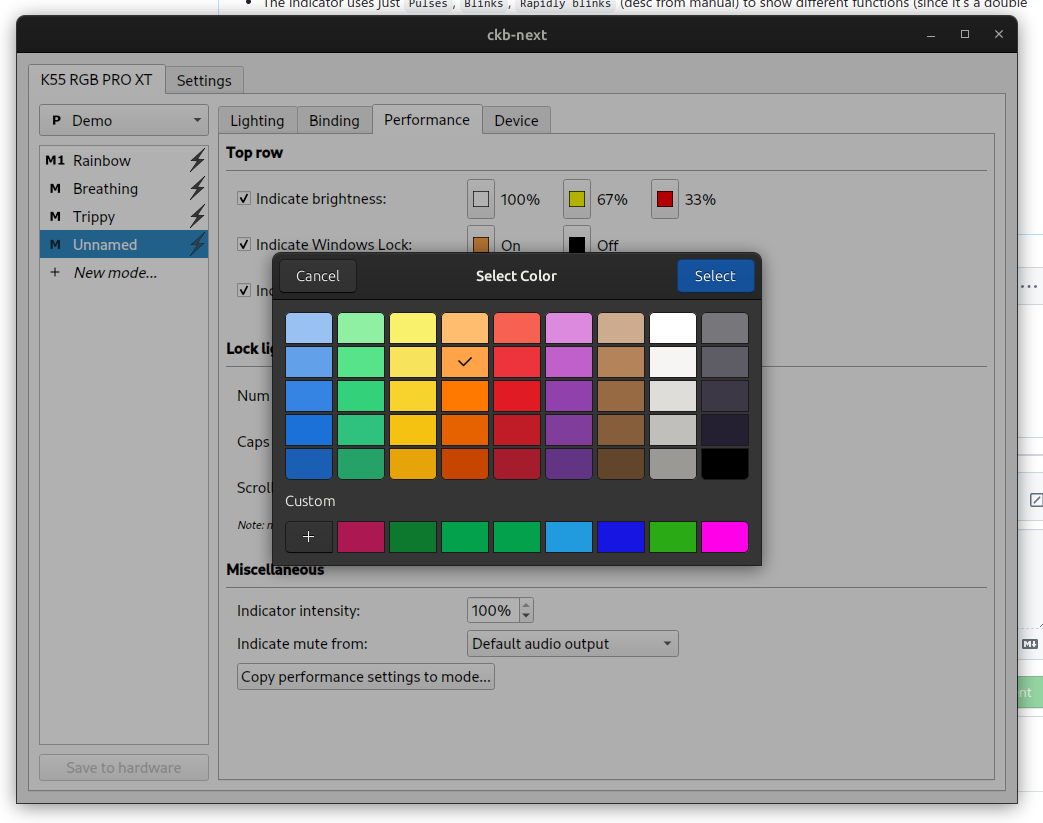Pick the lightest blue palette color
1043x823 pixels.
(x=309, y=328)
